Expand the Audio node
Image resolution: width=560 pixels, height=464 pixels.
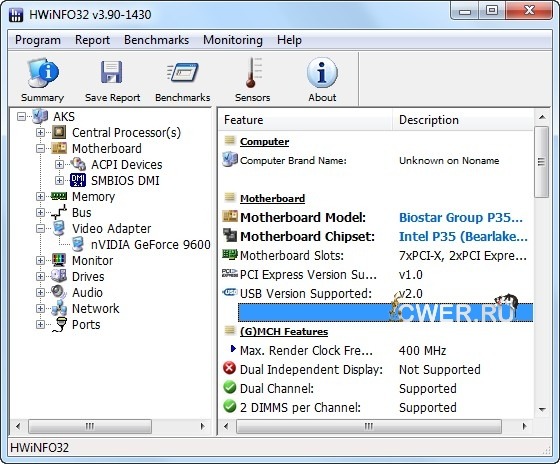[x=40, y=293]
